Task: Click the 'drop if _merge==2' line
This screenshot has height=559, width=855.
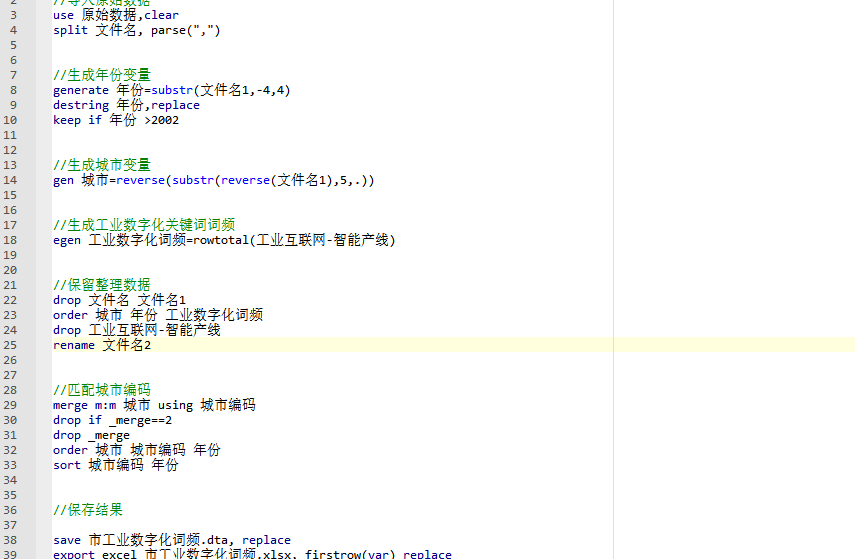Action: pyautogui.click(x=112, y=420)
